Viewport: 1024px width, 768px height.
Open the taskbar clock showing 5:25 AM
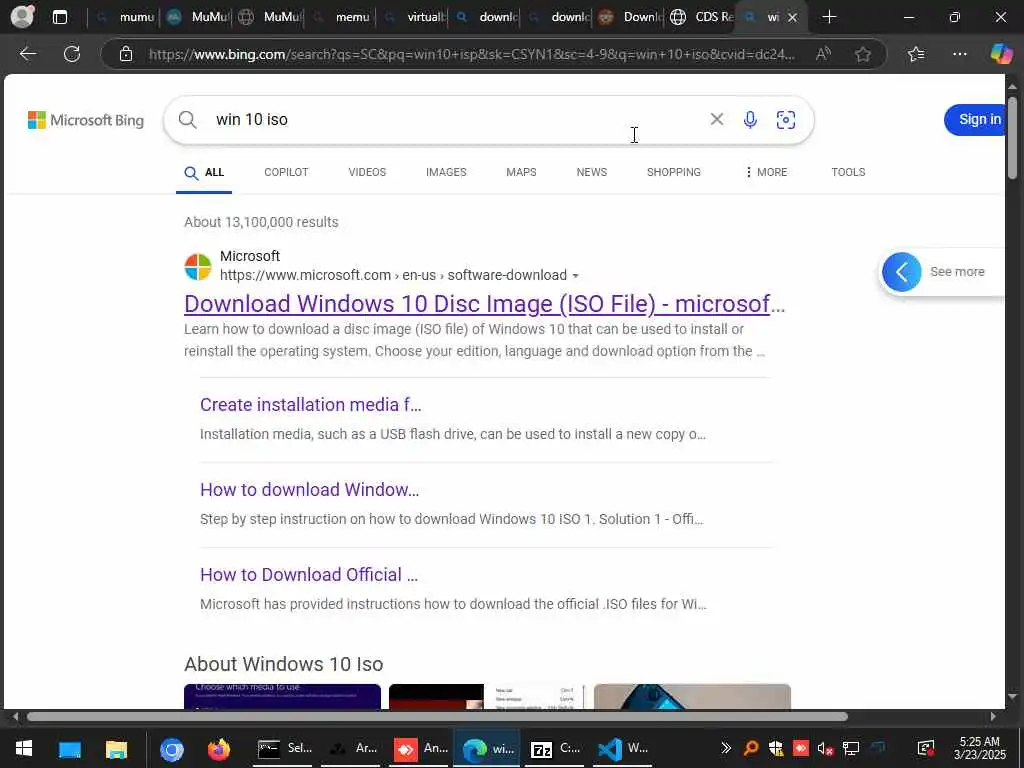tap(979, 748)
